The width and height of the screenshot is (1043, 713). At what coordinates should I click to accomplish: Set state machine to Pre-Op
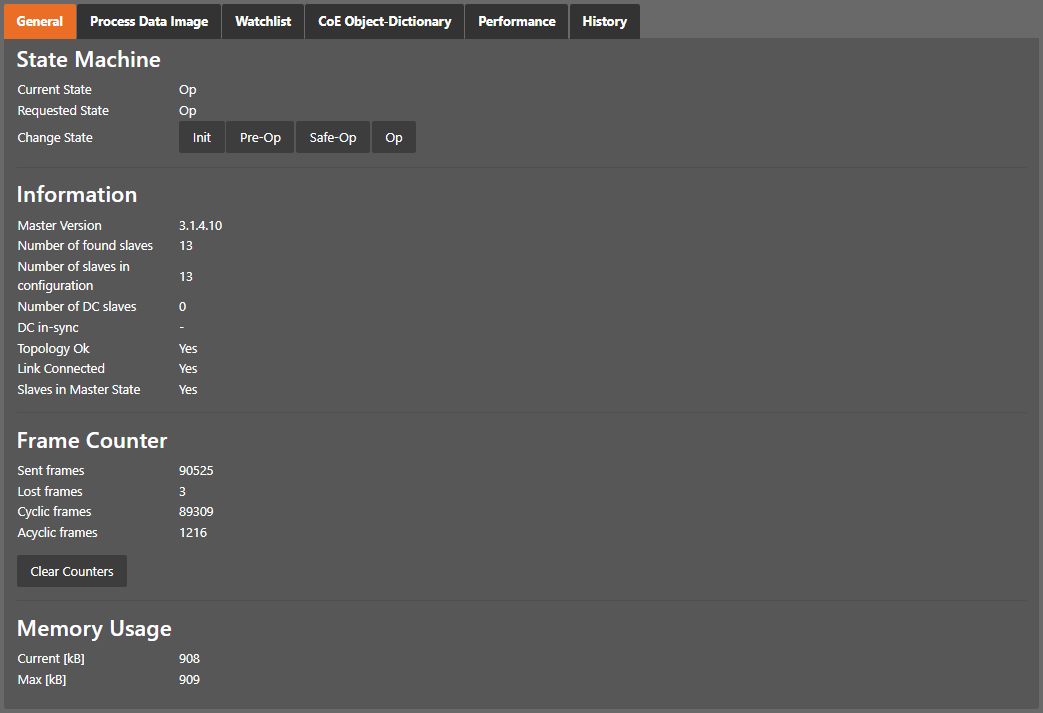tap(260, 138)
